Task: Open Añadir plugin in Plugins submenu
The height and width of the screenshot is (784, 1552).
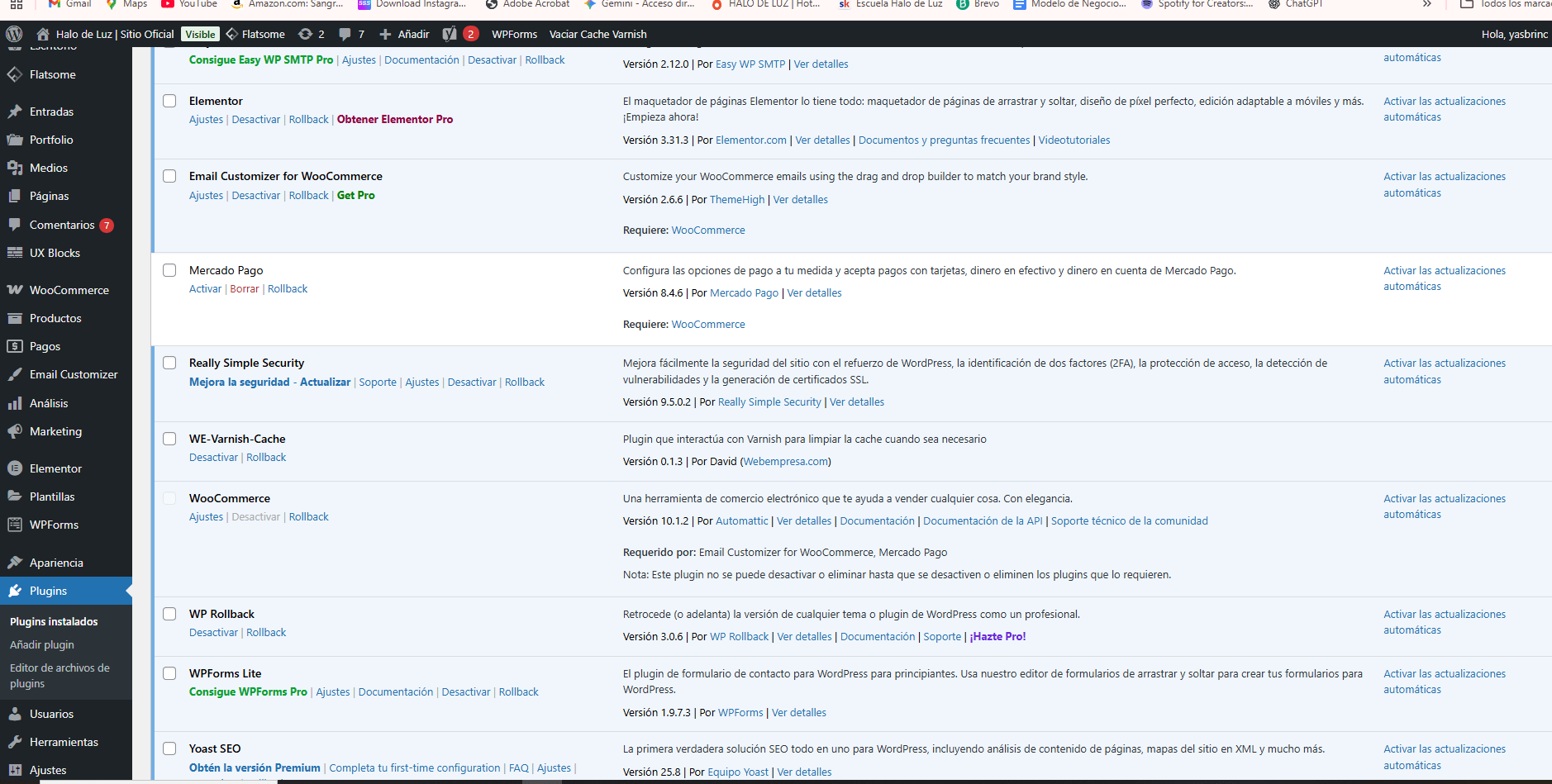Action: (42, 644)
